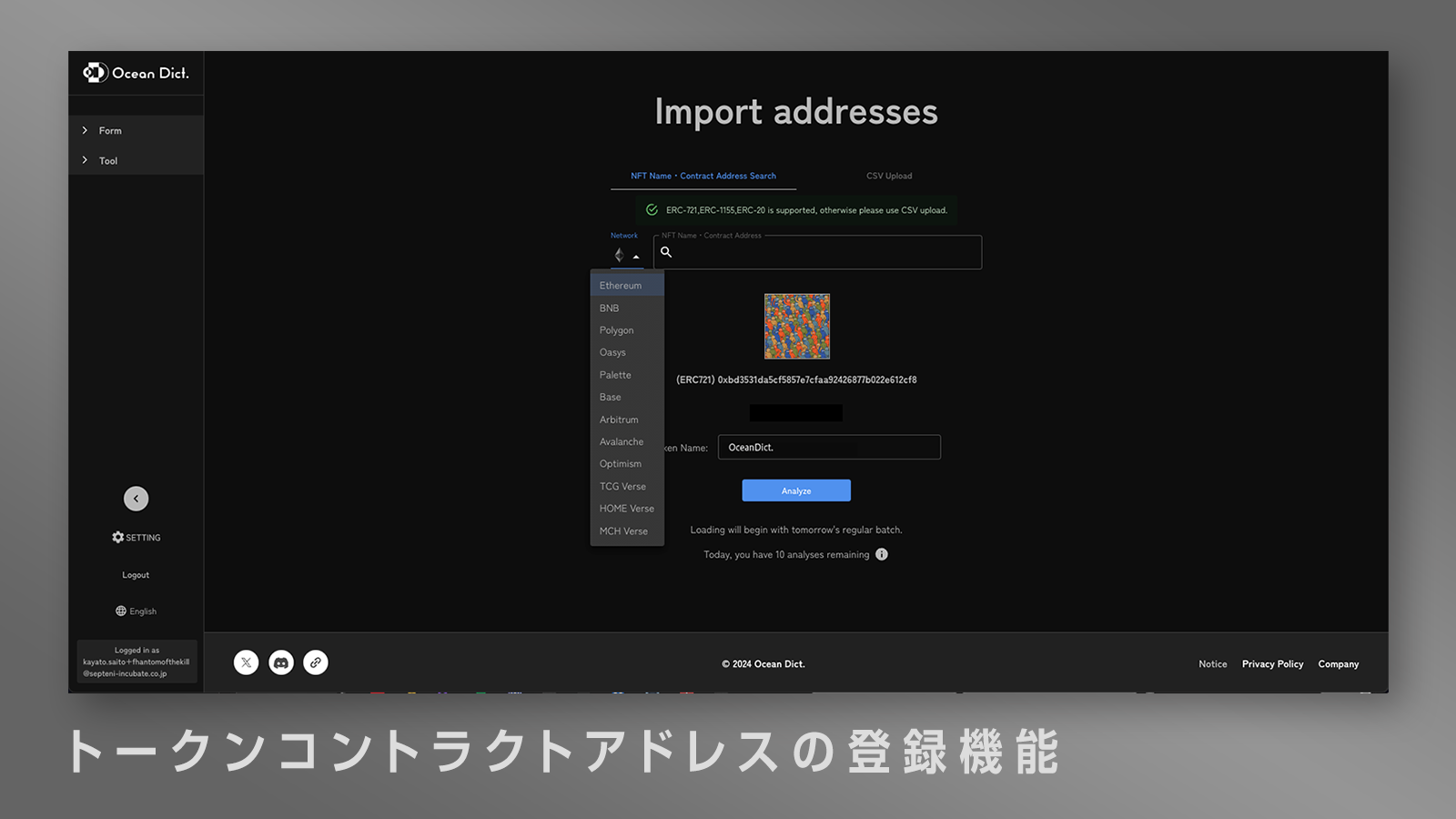The width and height of the screenshot is (1456, 819).
Task: Choose TCG Verse from the network list
Action: pos(627,486)
